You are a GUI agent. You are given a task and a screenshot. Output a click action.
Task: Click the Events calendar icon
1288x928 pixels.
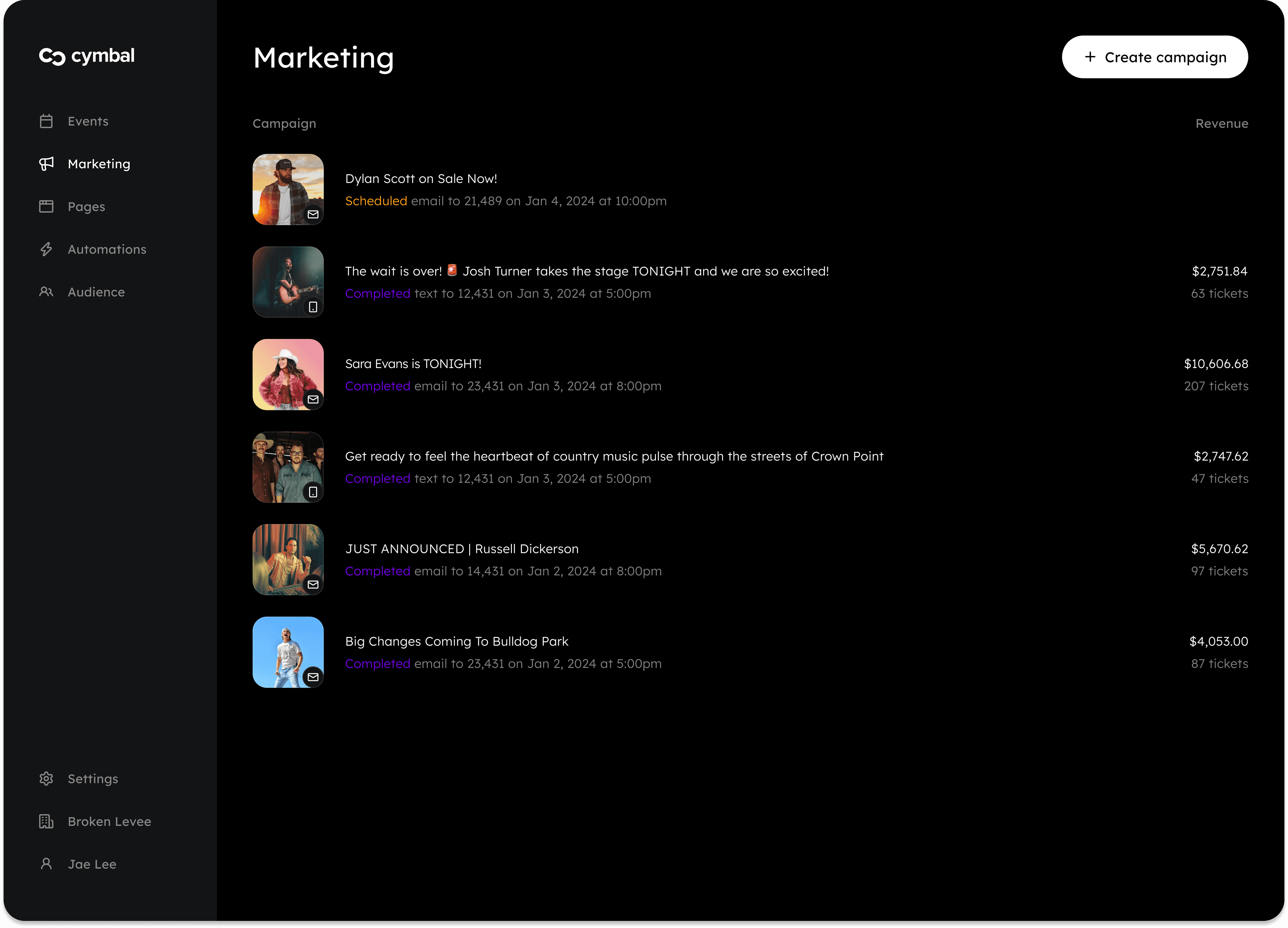pyautogui.click(x=47, y=121)
